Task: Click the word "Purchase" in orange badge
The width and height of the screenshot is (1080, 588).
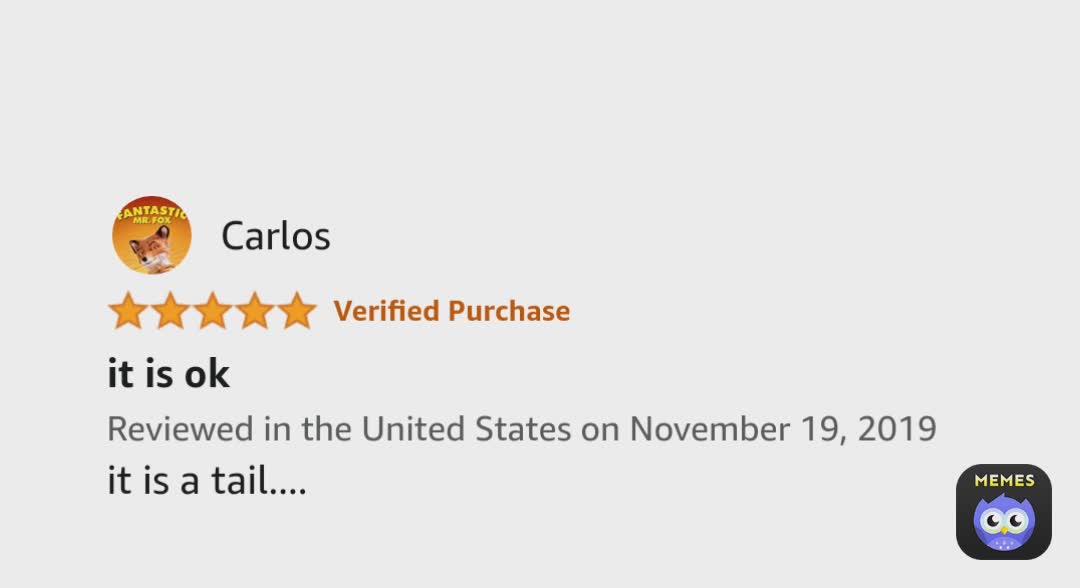Action: point(509,311)
